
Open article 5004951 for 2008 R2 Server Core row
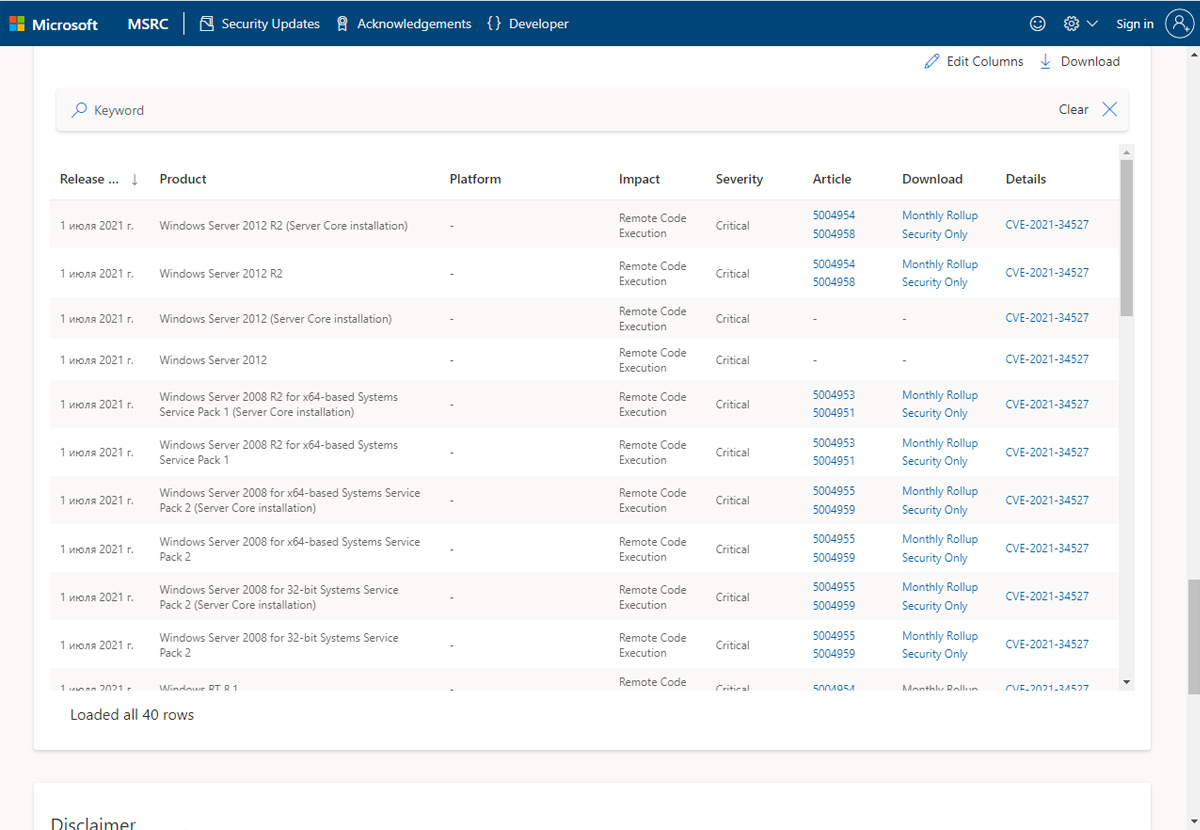(834, 413)
